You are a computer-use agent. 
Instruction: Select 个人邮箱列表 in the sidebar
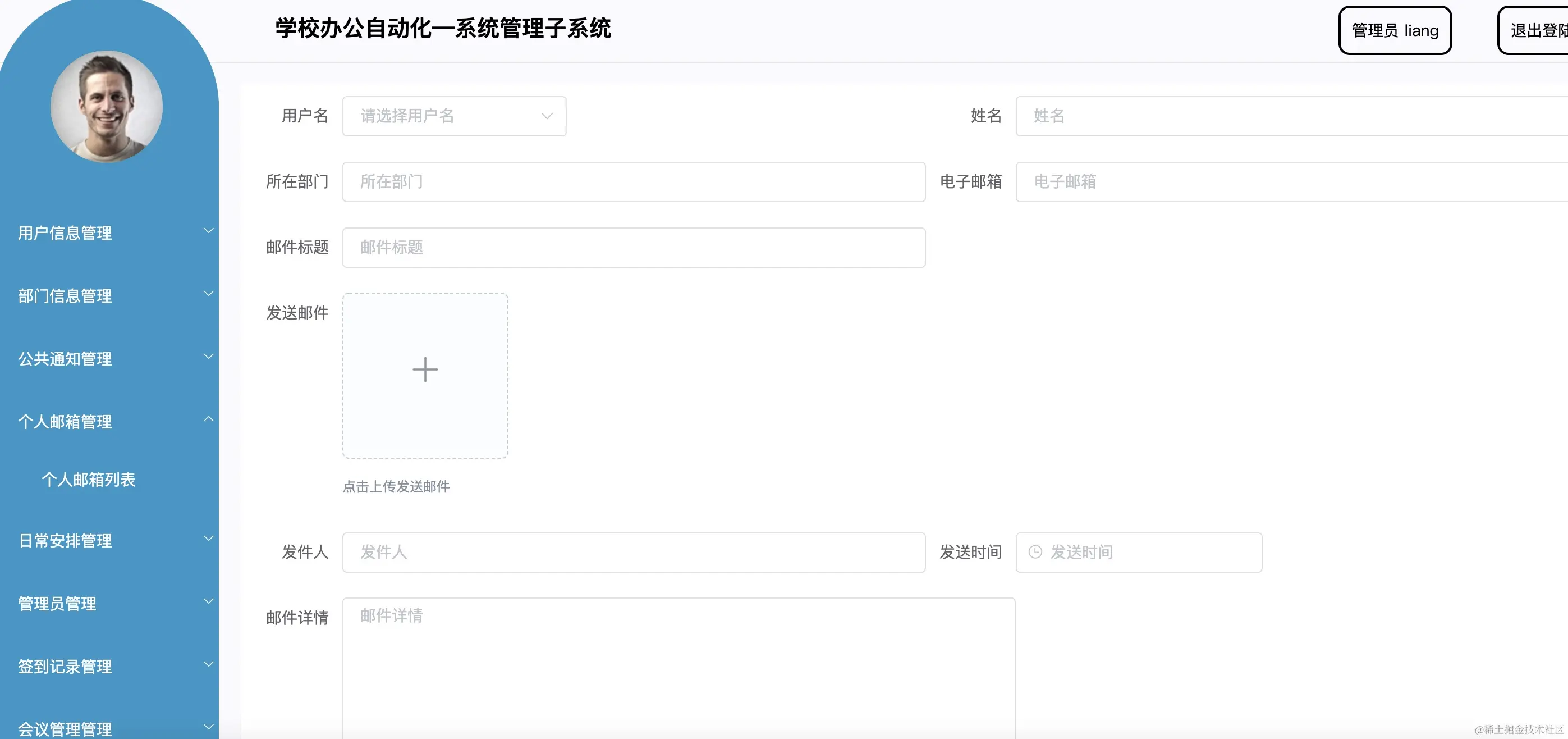(89, 480)
